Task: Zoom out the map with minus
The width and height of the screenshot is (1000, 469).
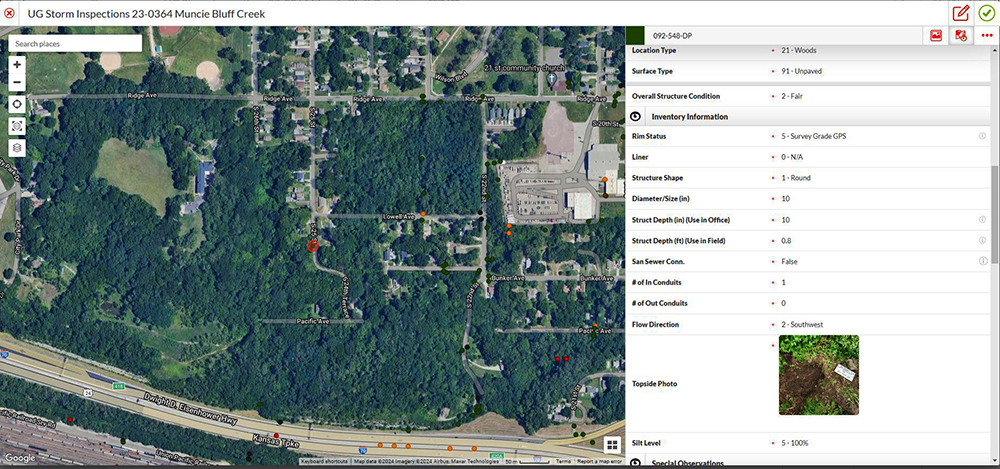Action: click(17, 82)
